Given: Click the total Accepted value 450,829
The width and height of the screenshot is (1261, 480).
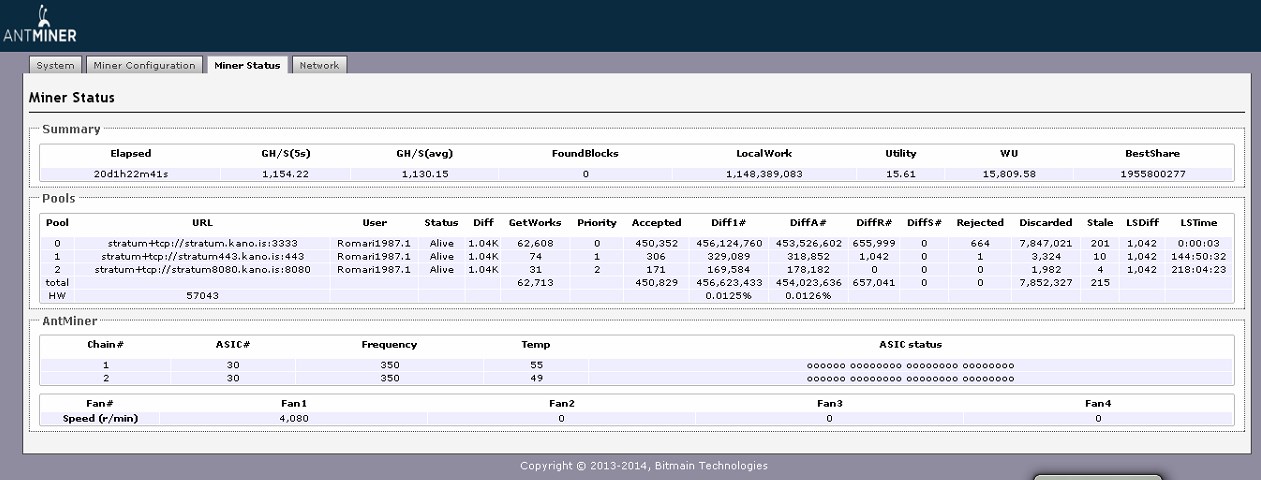Looking at the screenshot, I should [657, 283].
